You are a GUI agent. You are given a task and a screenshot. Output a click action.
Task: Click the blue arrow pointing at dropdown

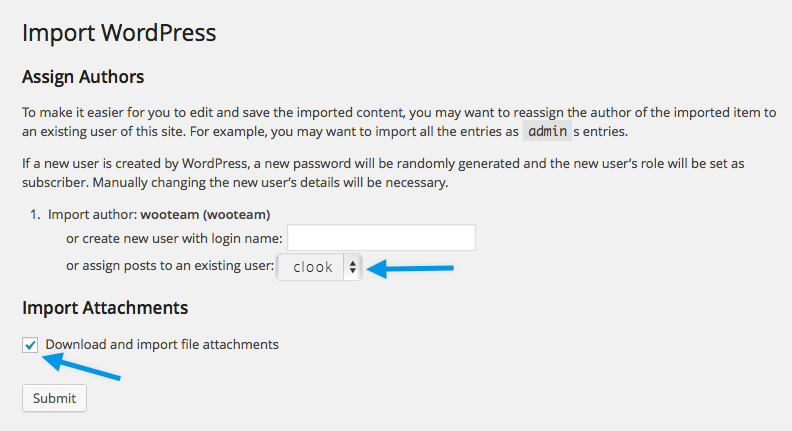413,268
